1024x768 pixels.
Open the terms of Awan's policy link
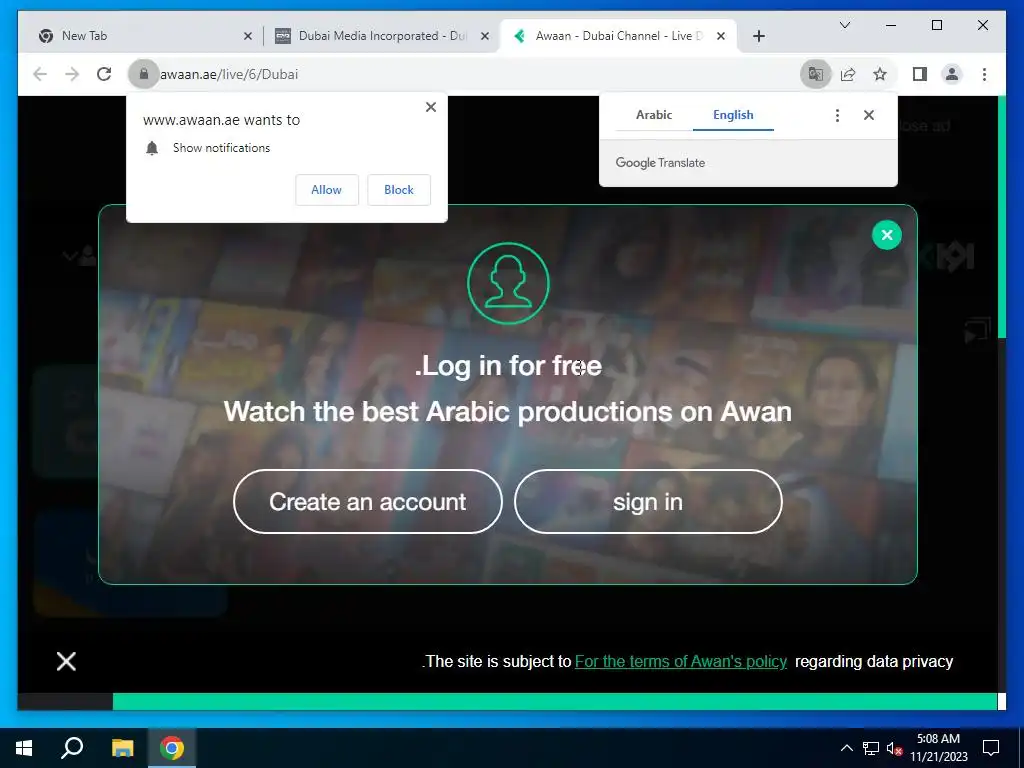pos(680,662)
